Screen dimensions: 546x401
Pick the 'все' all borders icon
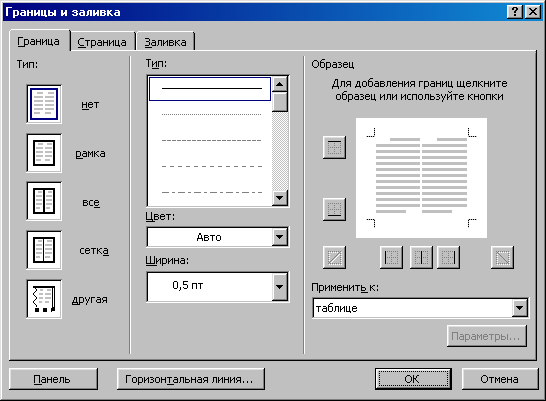44,201
